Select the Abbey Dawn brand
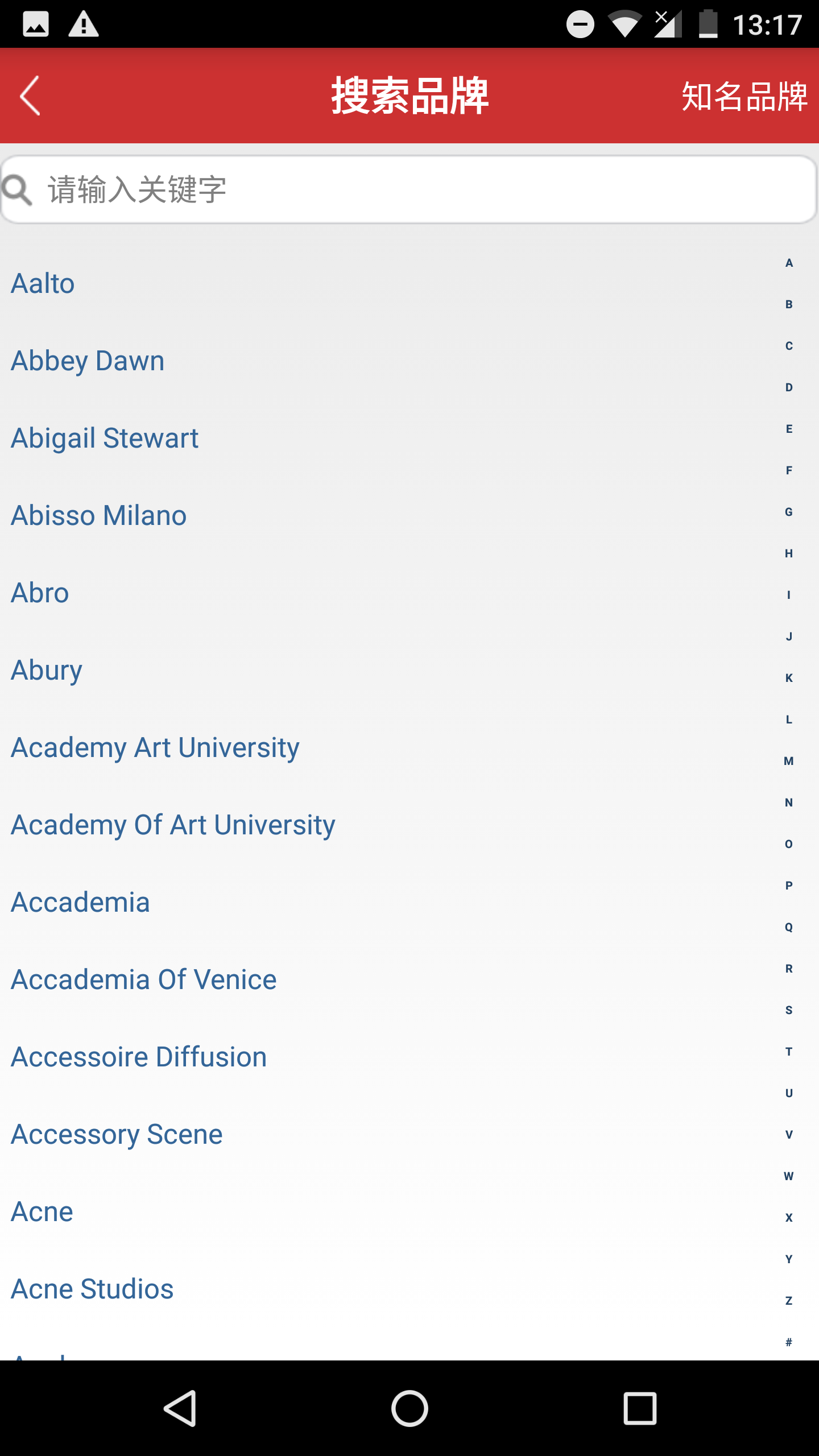The image size is (819, 1456). 88,361
